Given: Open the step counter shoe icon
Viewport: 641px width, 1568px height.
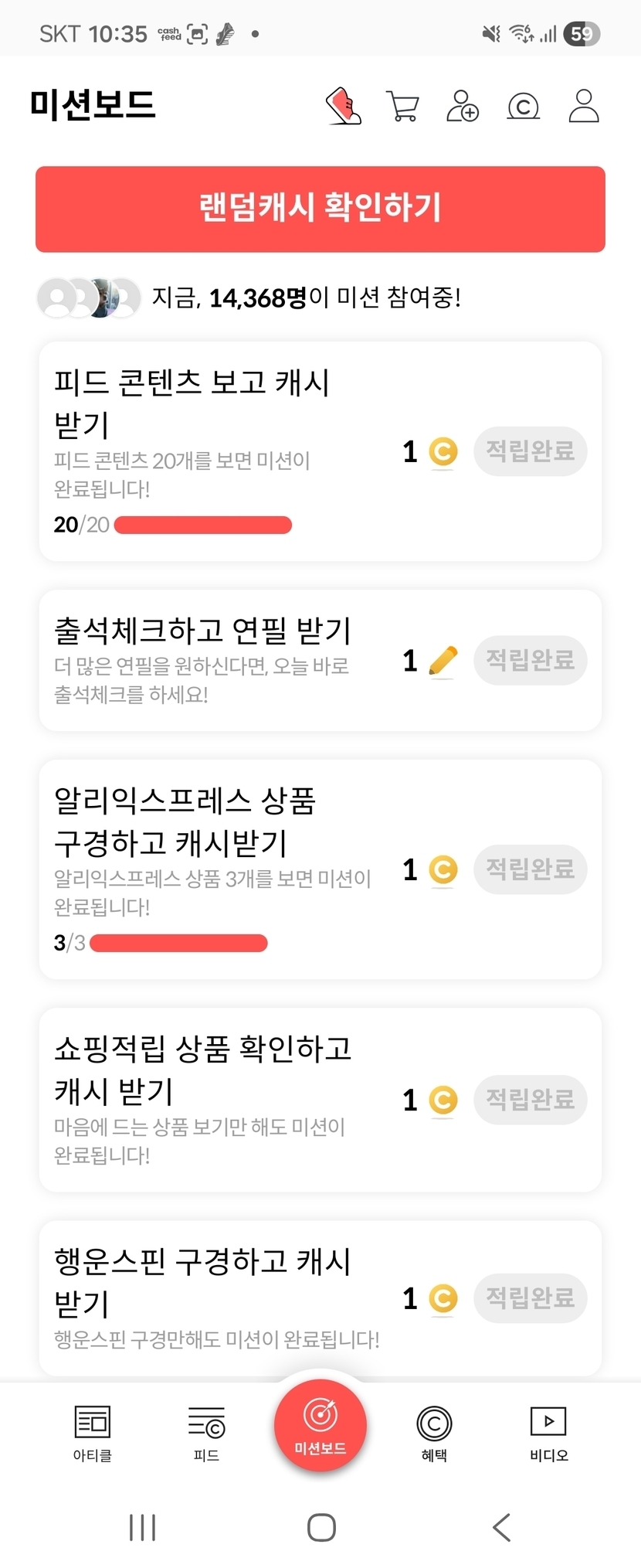Looking at the screenshot, I should point(344,106).
